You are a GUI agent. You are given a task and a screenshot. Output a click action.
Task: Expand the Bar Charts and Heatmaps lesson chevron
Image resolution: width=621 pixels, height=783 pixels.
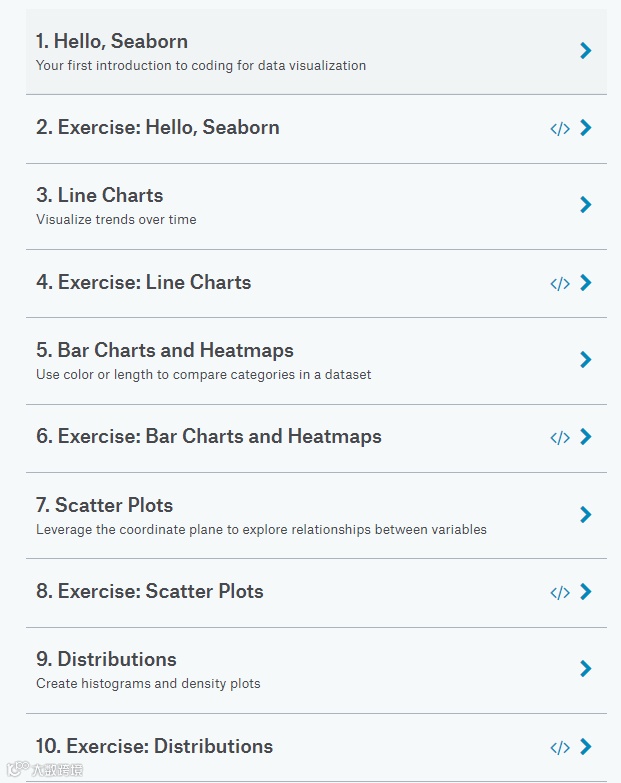(586, 360)
